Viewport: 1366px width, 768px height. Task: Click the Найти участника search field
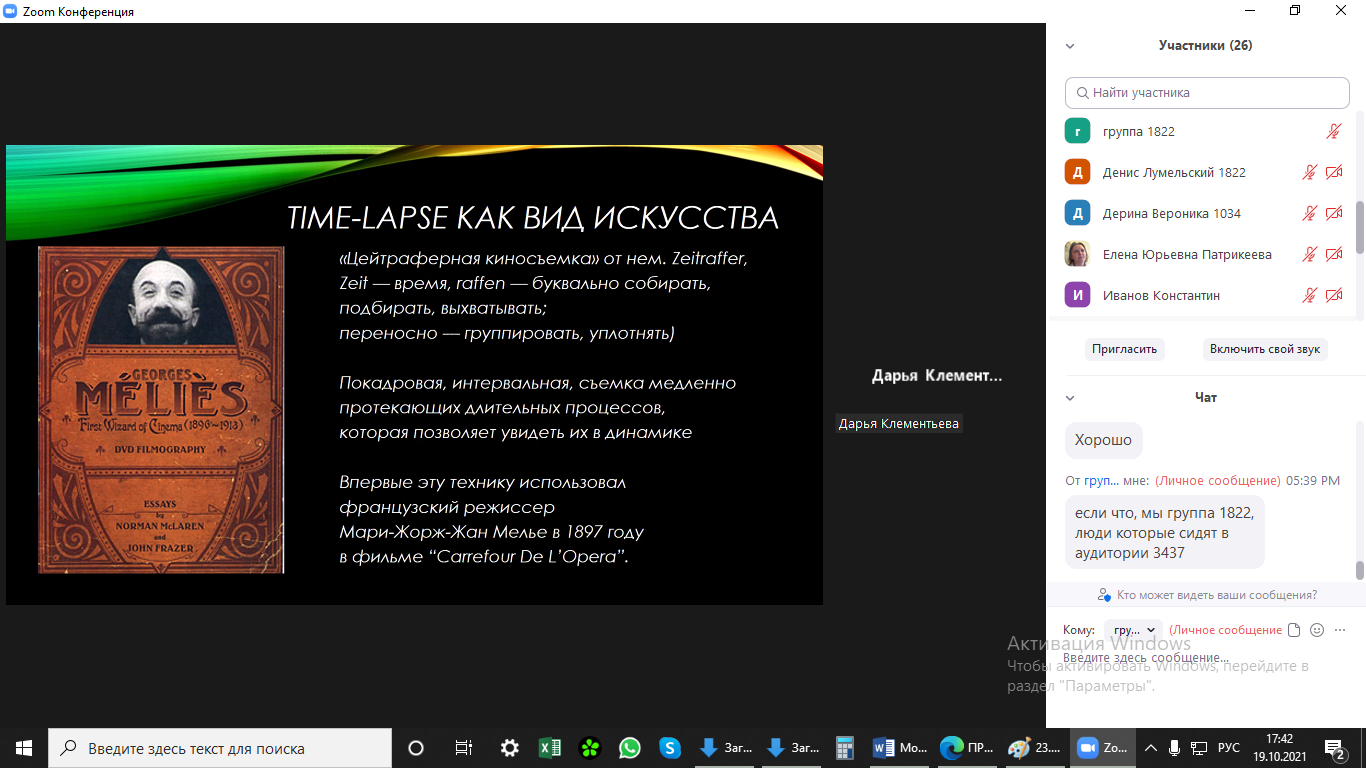(1207, 92)
